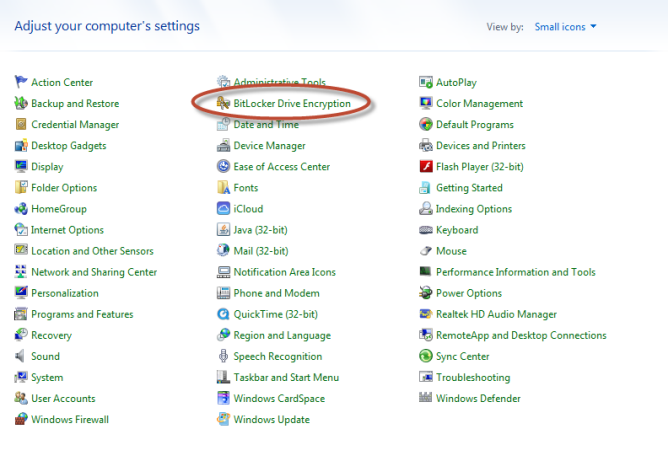
Task: Click the Internet Options icon
Action: click(x=20, y=229)
